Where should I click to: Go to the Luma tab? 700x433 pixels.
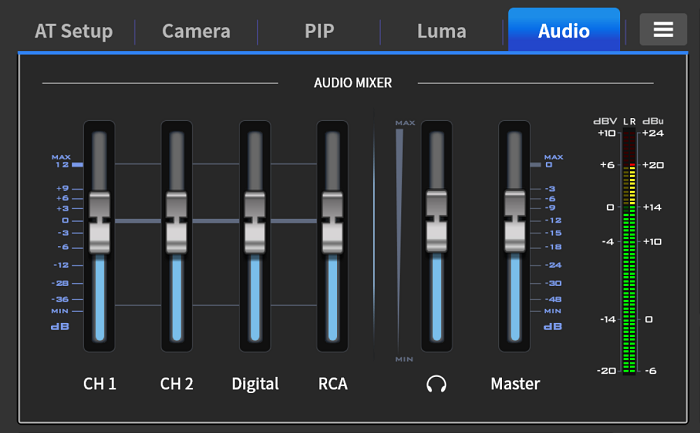441,30
